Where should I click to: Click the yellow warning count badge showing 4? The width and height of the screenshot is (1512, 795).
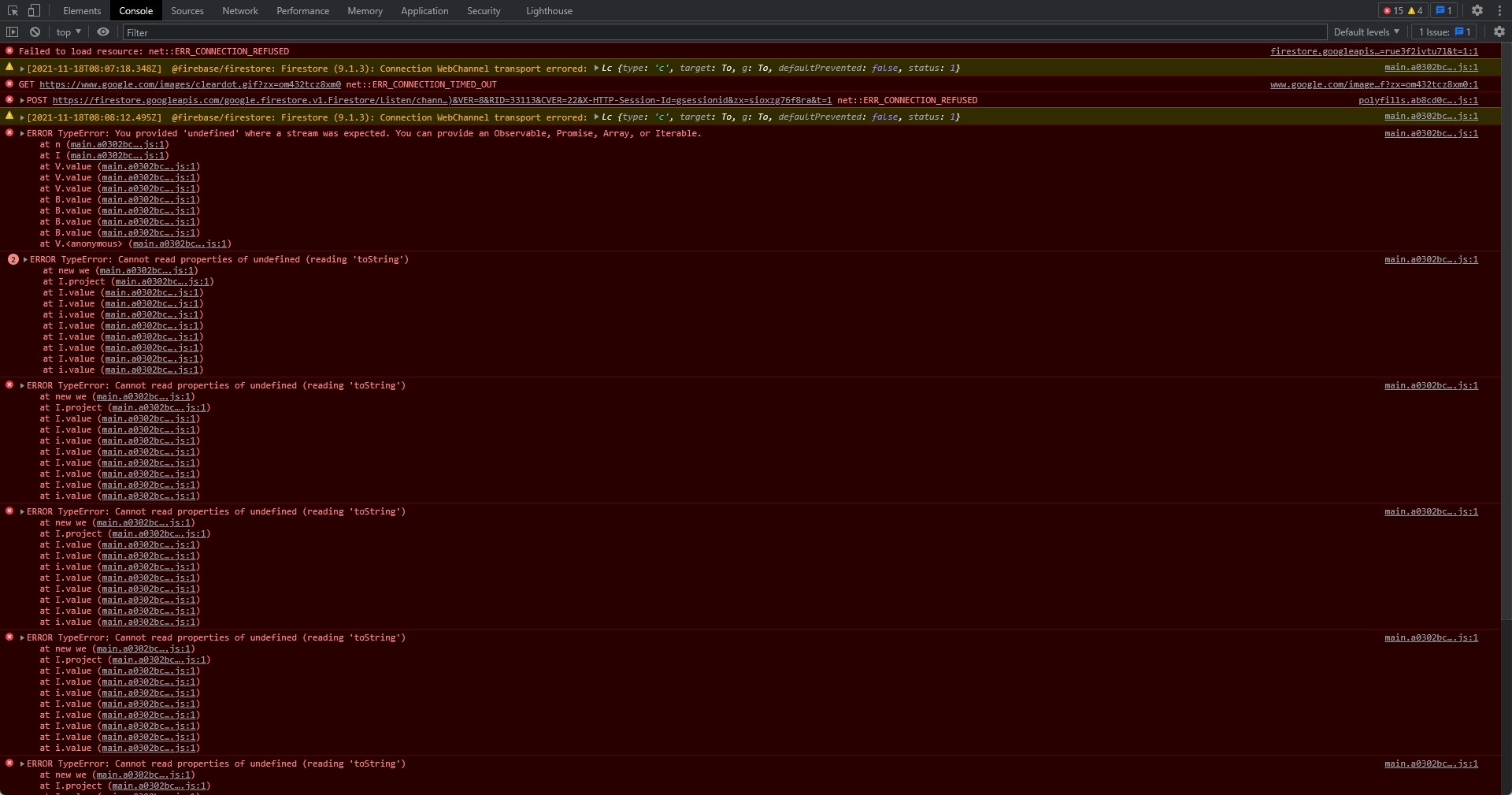tap(1415, 10)
